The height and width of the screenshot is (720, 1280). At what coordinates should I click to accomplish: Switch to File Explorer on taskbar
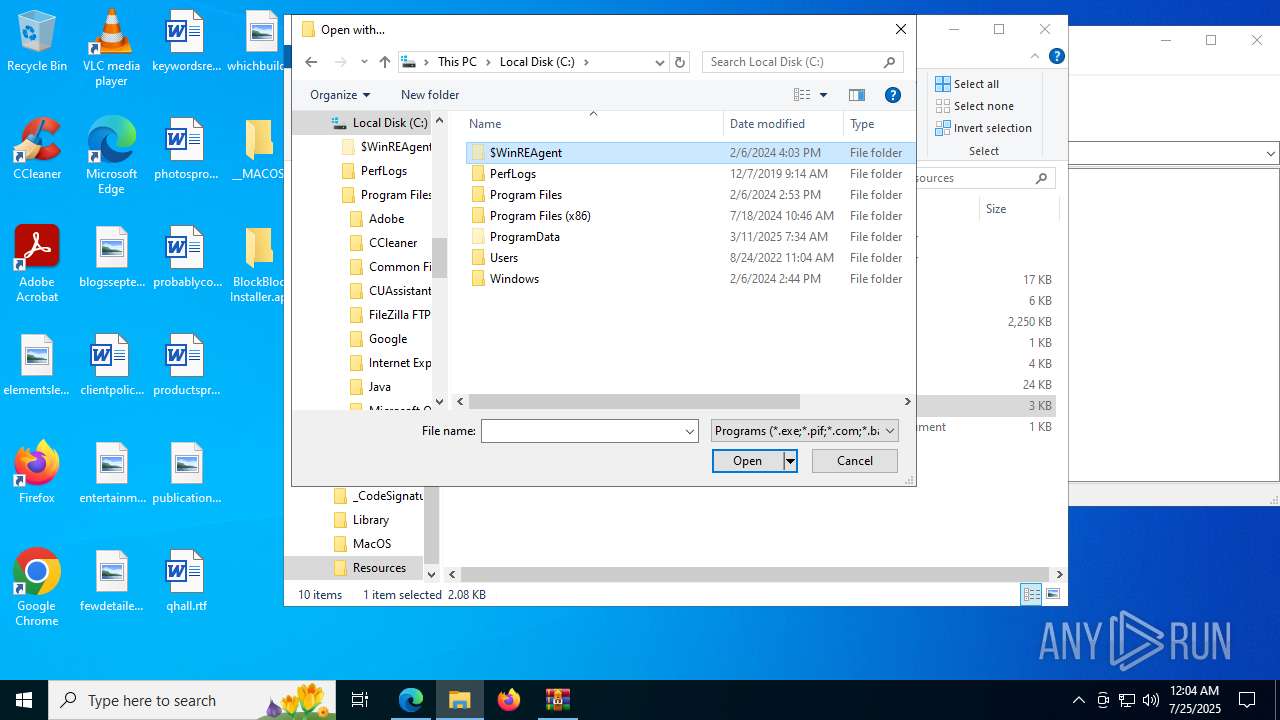point(460,700)
